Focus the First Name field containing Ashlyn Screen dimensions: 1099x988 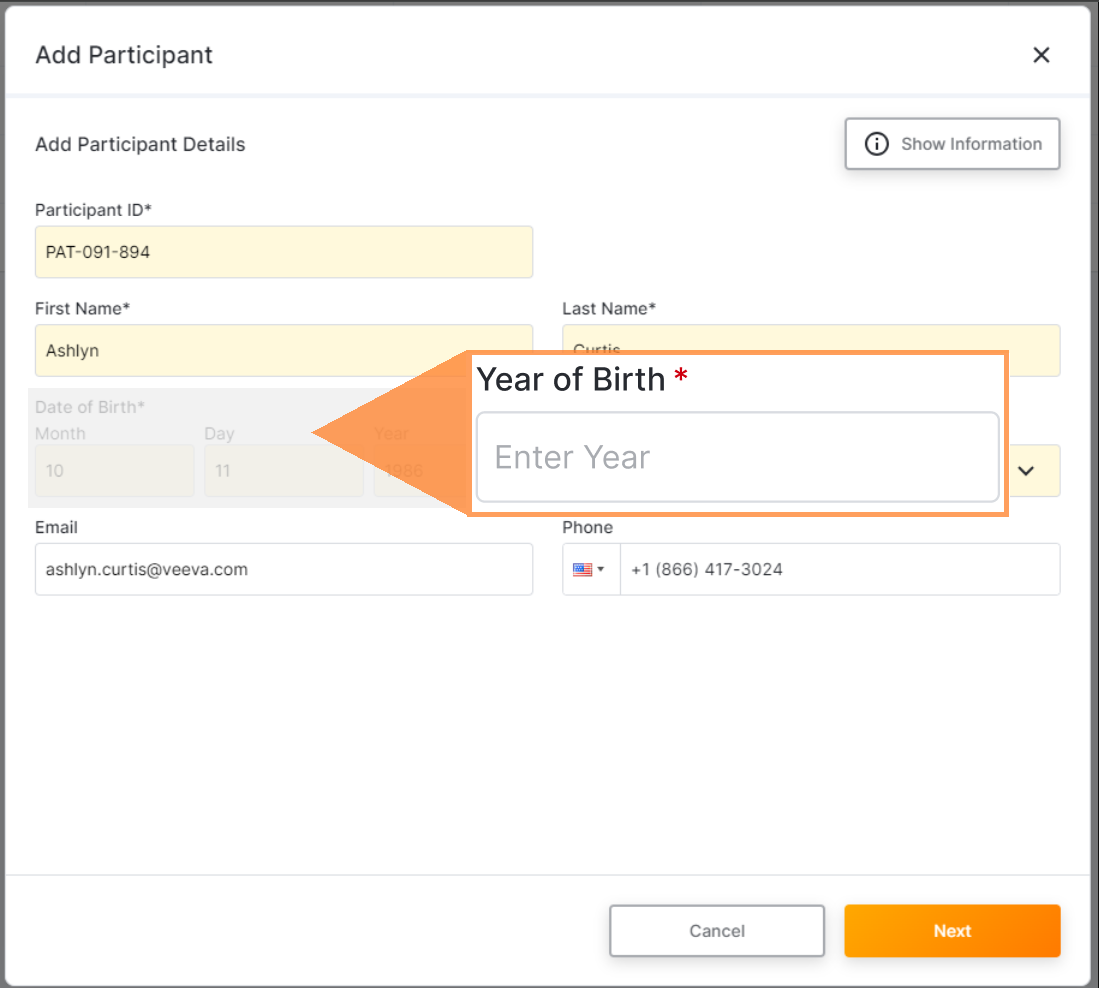coord(283,351)
